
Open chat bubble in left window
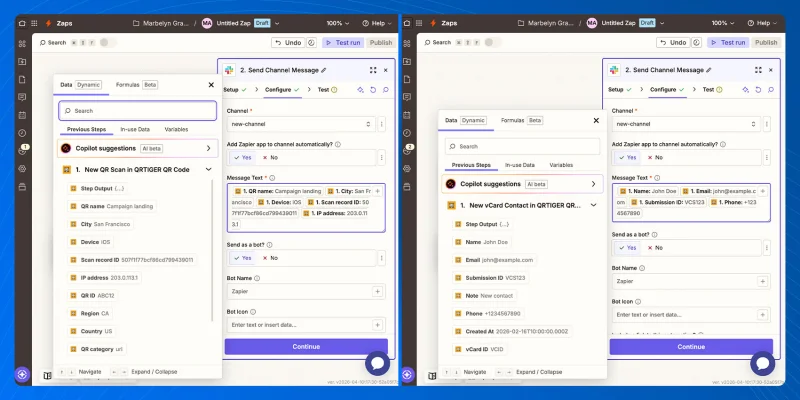point(378,363)
